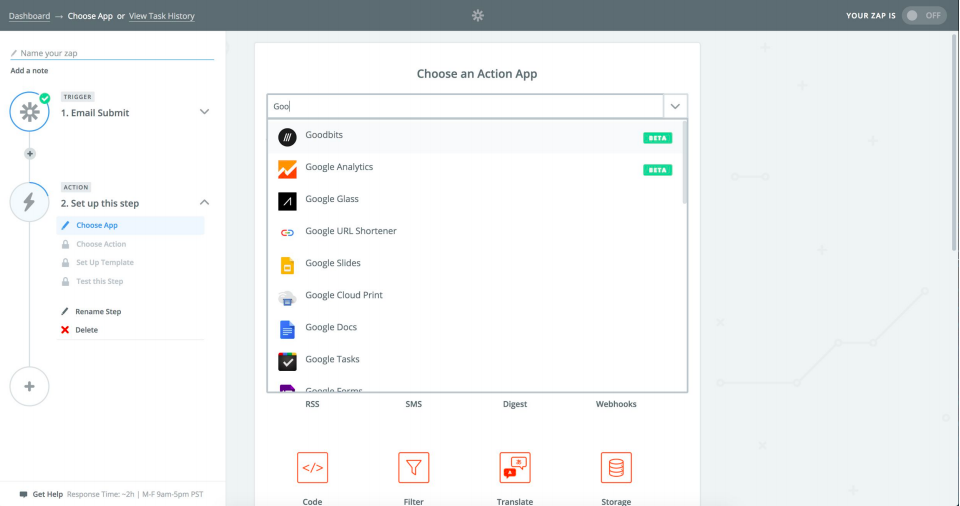
Task: Select Google Cloud Print from the results
Action: 475,297
